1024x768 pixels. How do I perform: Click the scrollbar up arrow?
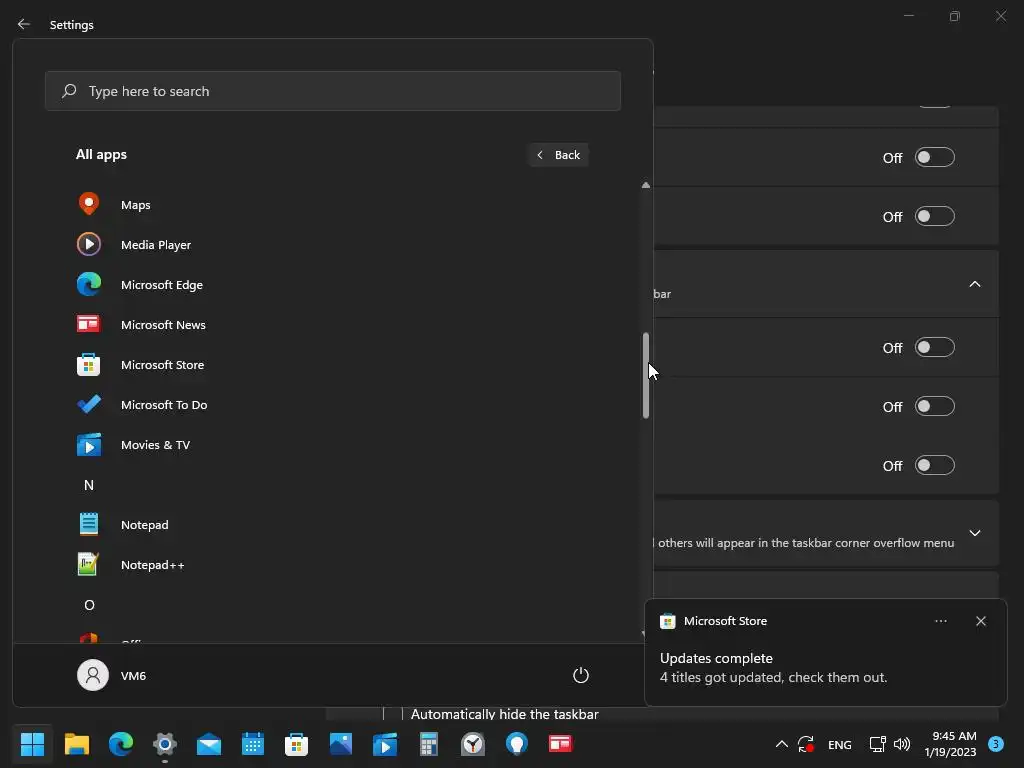coord(646,185)
